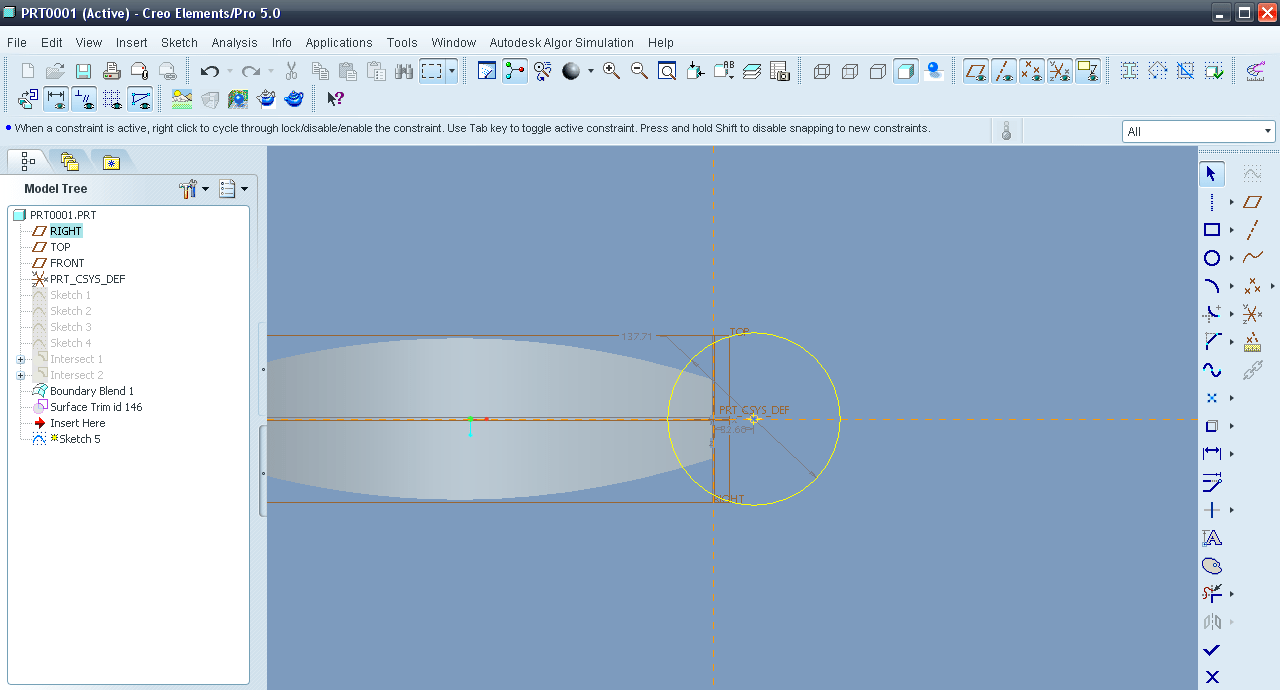Open the View Manager icon
The image size is (1280, 690).
780,71
